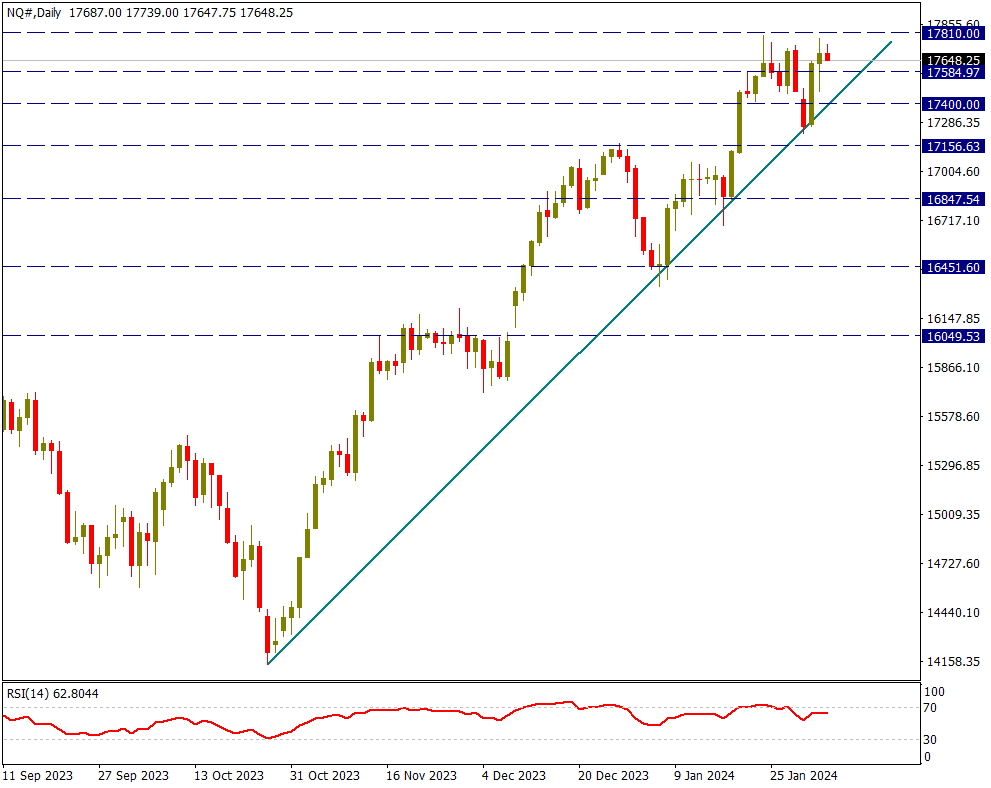Screen dimensions: 991x788
Task: Click the 17156.63 level label
Action: pyautogui.click(x=953, y=147)
